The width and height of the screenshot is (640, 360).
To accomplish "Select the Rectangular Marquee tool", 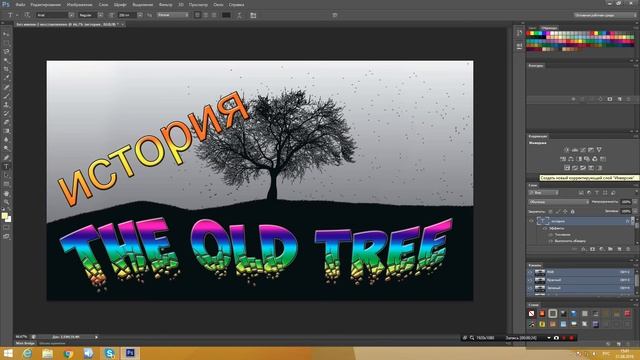I will [6, 43].
